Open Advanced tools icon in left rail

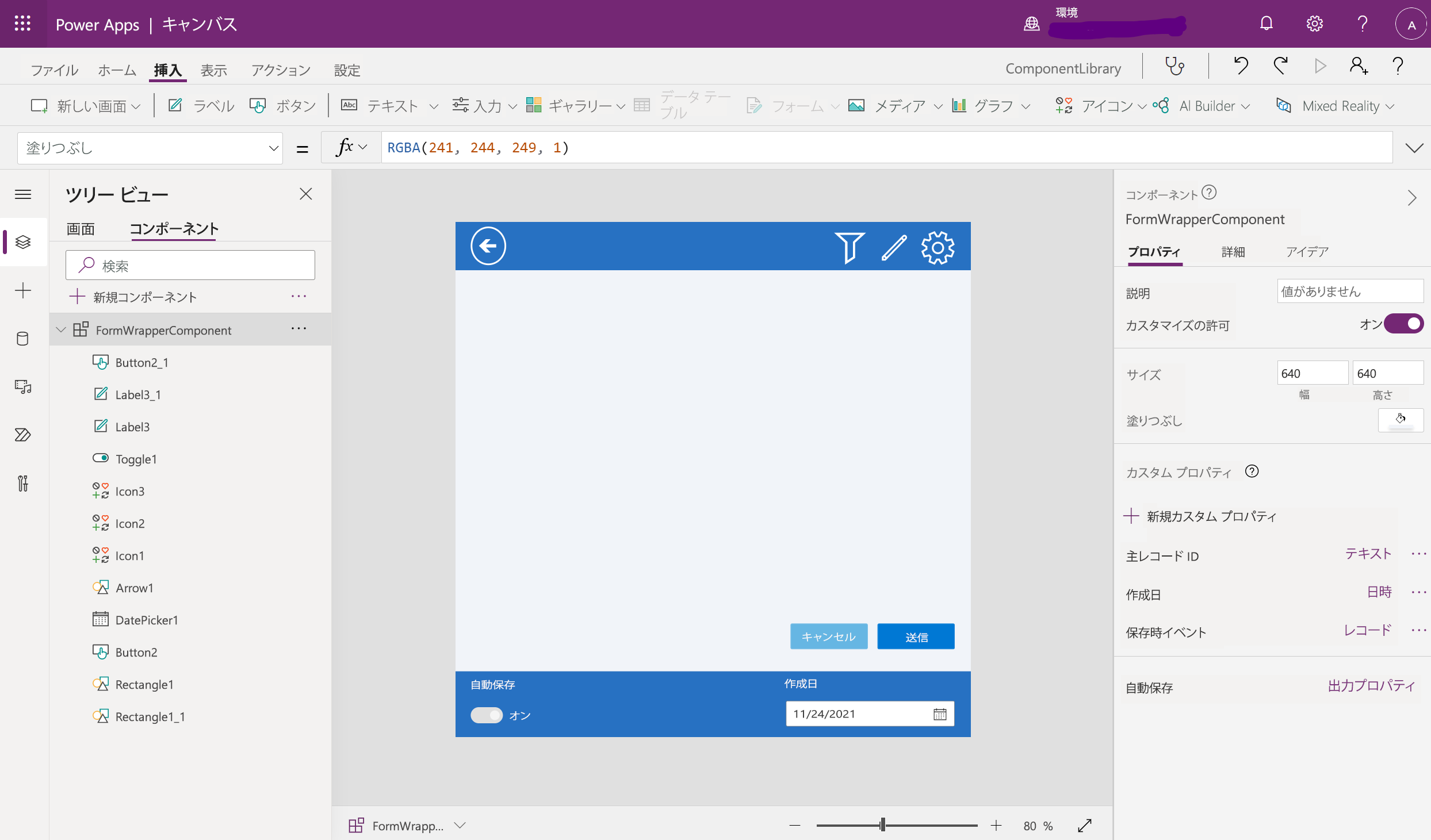point(23,484)
